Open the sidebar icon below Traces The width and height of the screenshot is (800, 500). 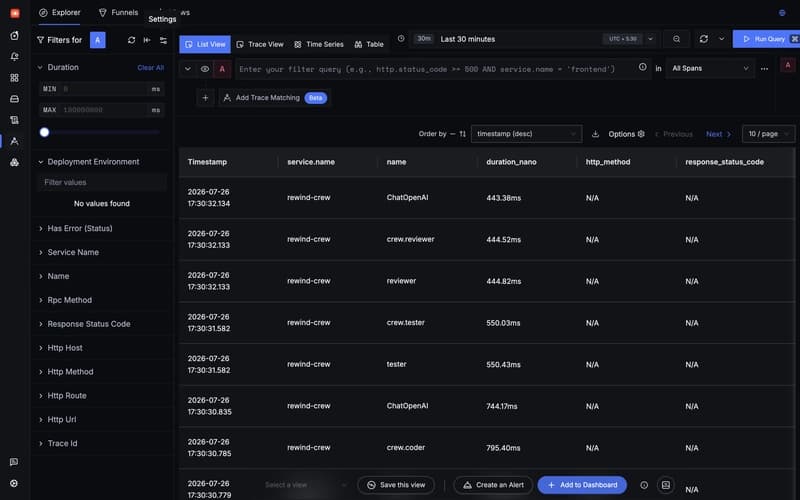14,162
